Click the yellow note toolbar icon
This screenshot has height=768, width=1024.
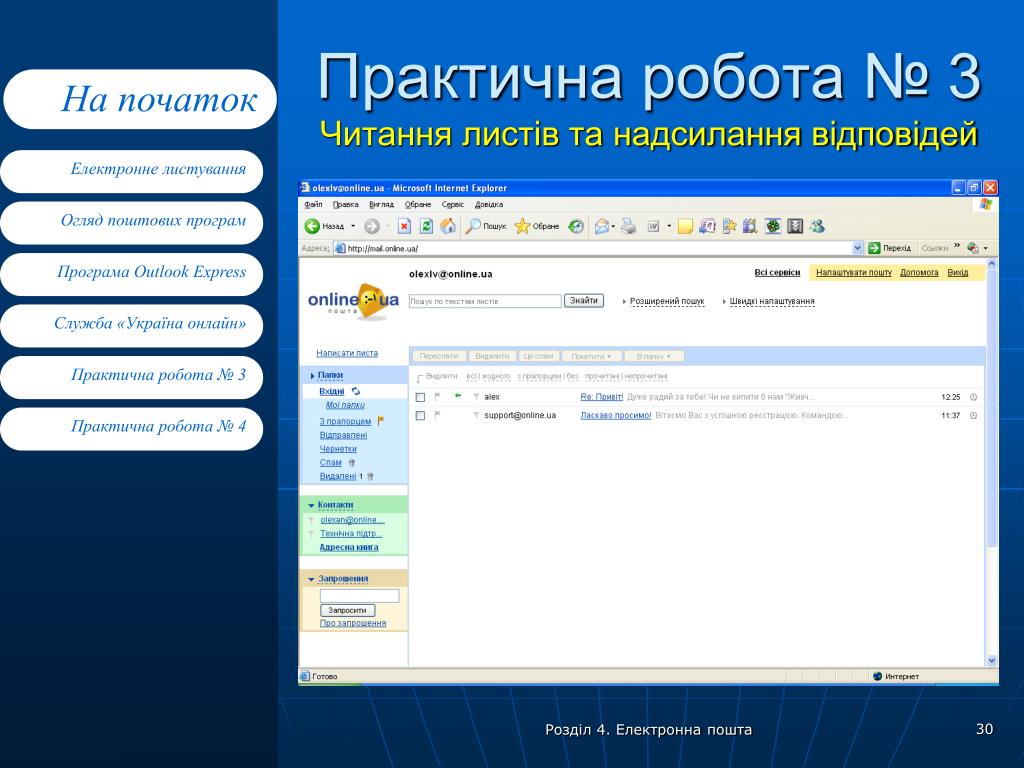(x=684, y=227)
